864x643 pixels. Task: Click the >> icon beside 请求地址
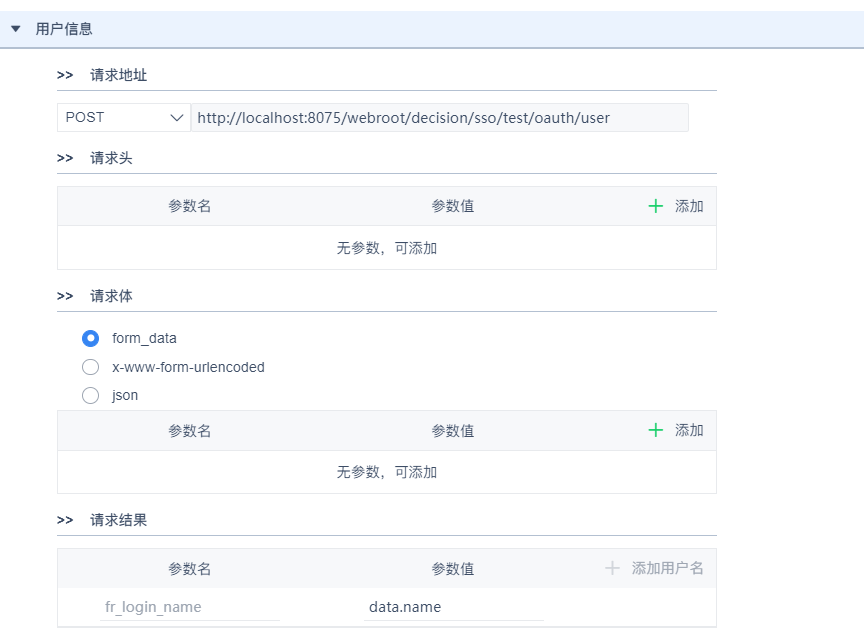point(65,75)
